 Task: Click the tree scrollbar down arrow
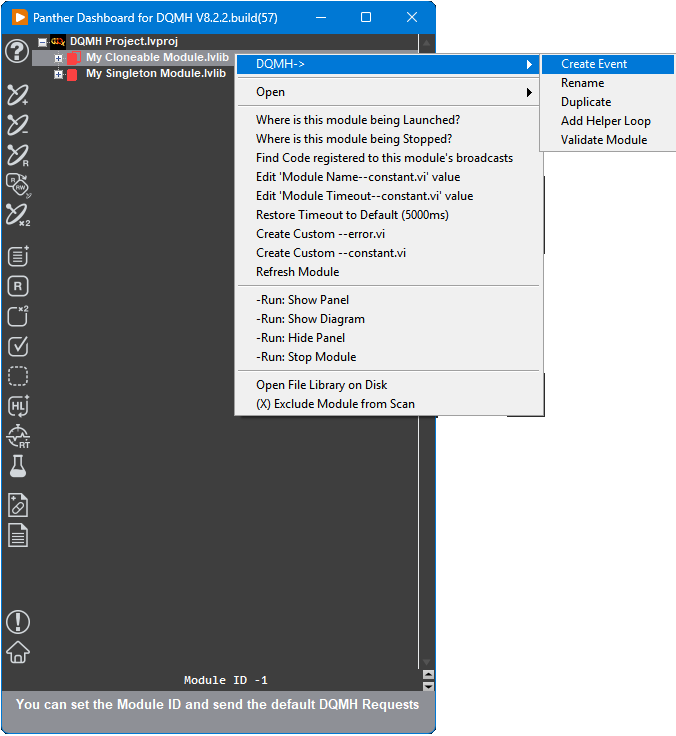(426, 662)
